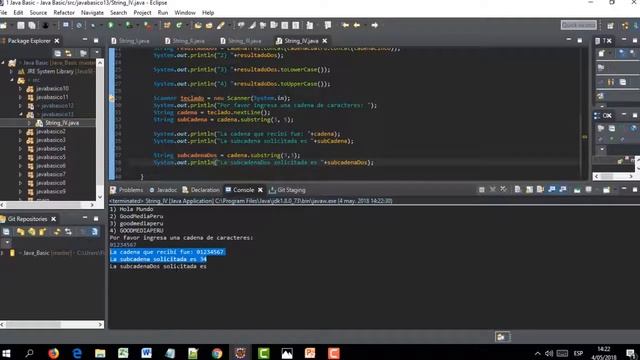Click the Open Console icon with dropdown

coord(607,190)
